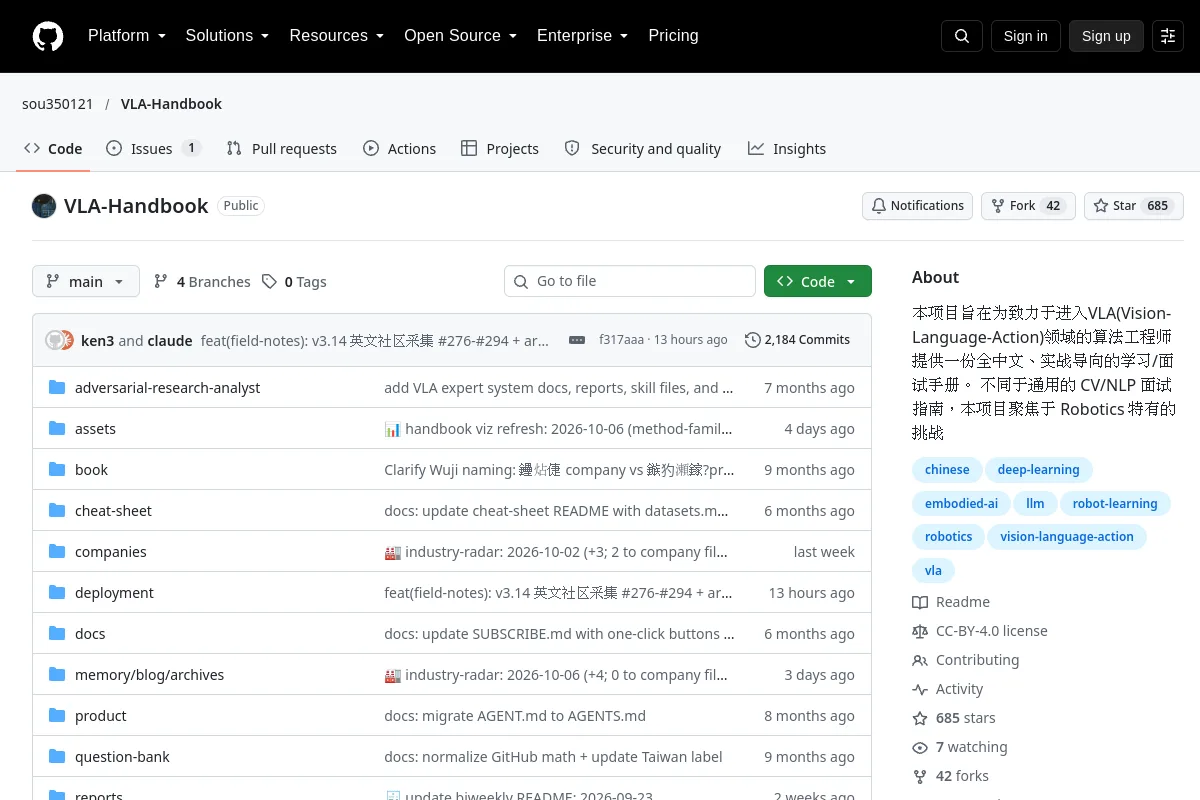Switch to the Pull requests tab
1200x800 pixels.
click(282, 149)
